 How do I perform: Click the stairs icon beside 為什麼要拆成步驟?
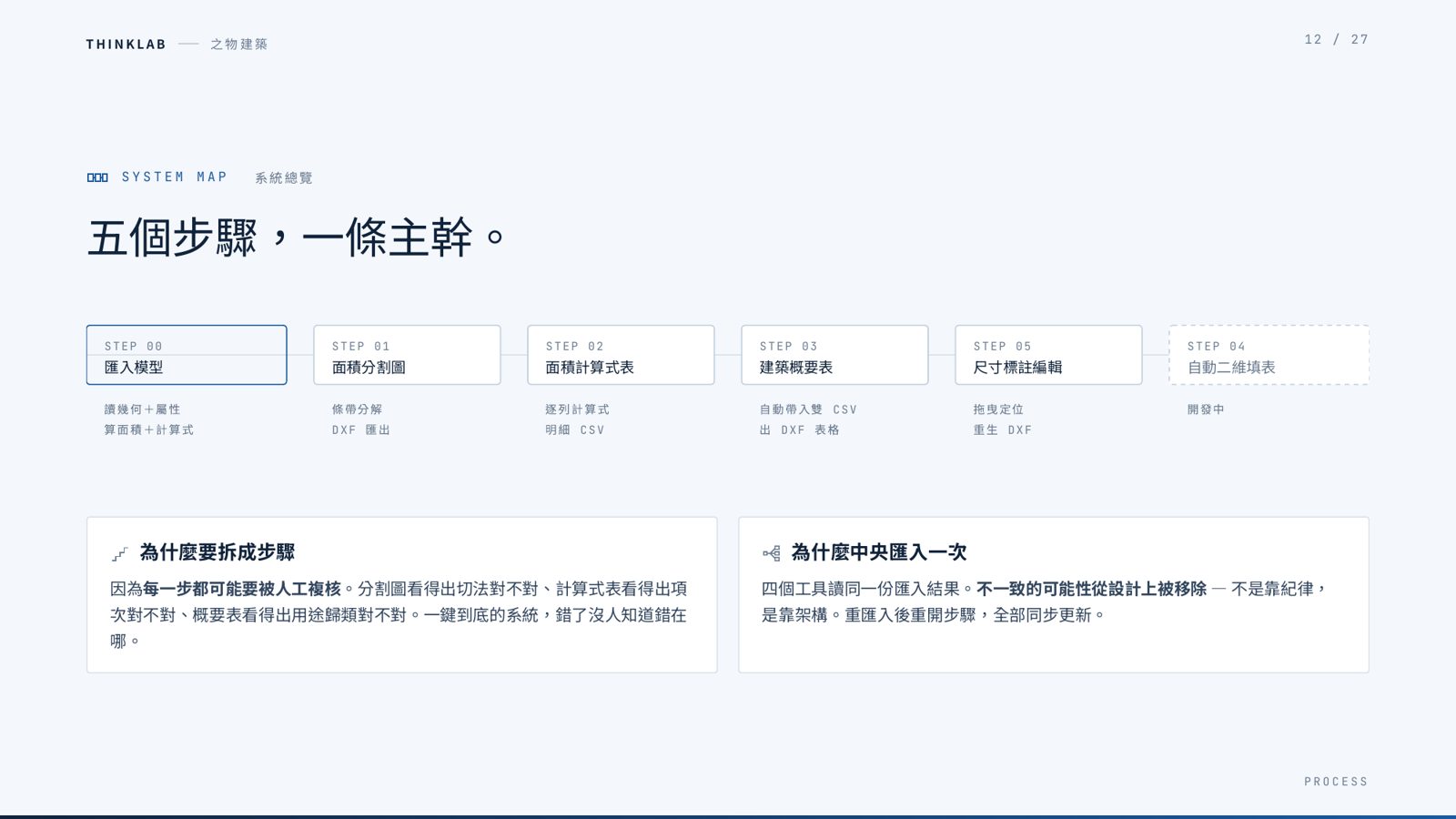pos(119,553)
